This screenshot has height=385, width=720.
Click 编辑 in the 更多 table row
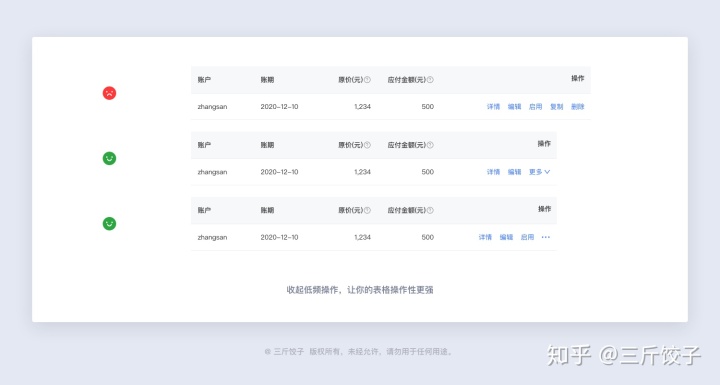[x=514, y=172]
